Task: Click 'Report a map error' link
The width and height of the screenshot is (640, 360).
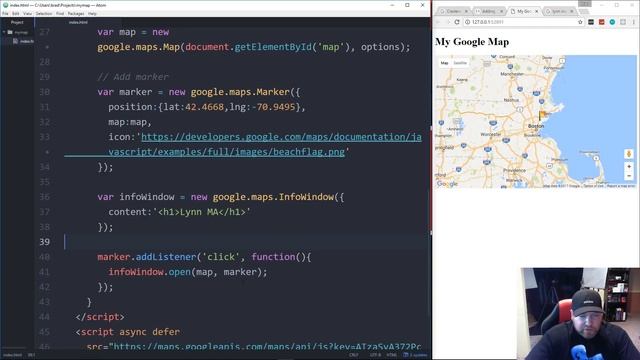Action: 621,186
